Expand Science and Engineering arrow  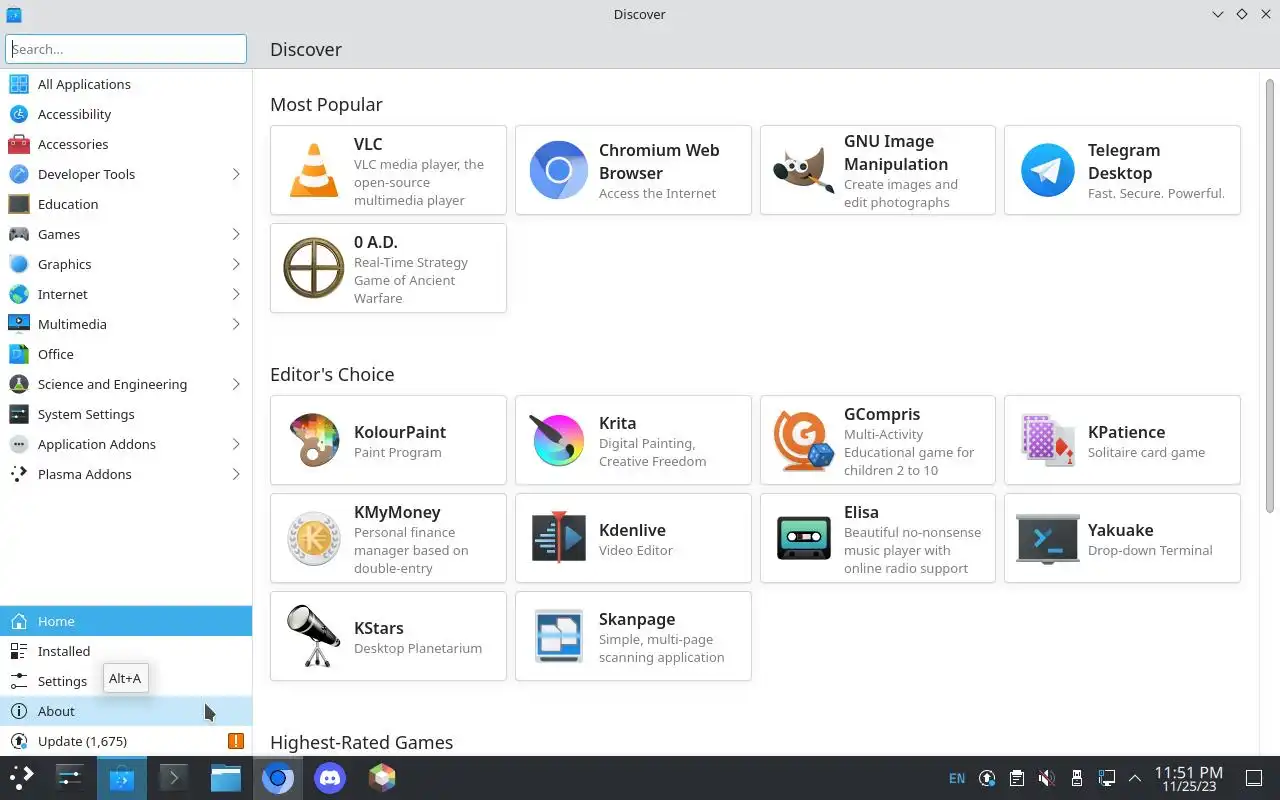(x=236, y=384)
